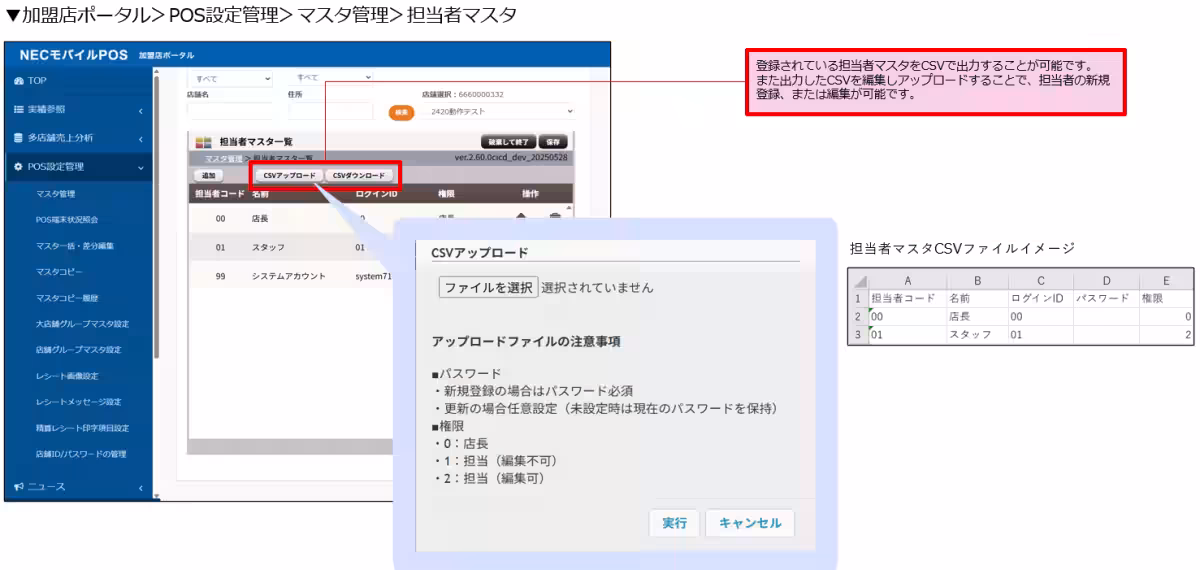Click キャンセル in CSVアップロード dialog

[x=750, y=523]
